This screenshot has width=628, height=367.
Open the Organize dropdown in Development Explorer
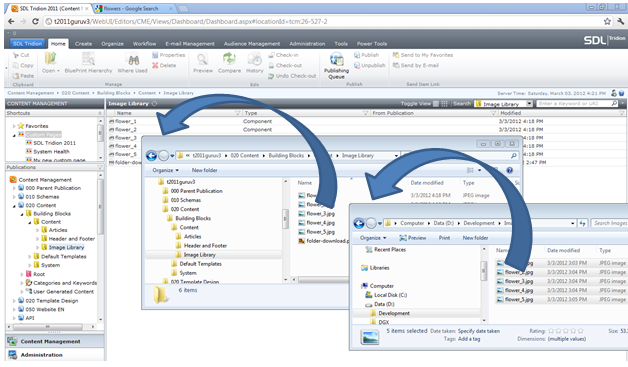click(373, 238)
